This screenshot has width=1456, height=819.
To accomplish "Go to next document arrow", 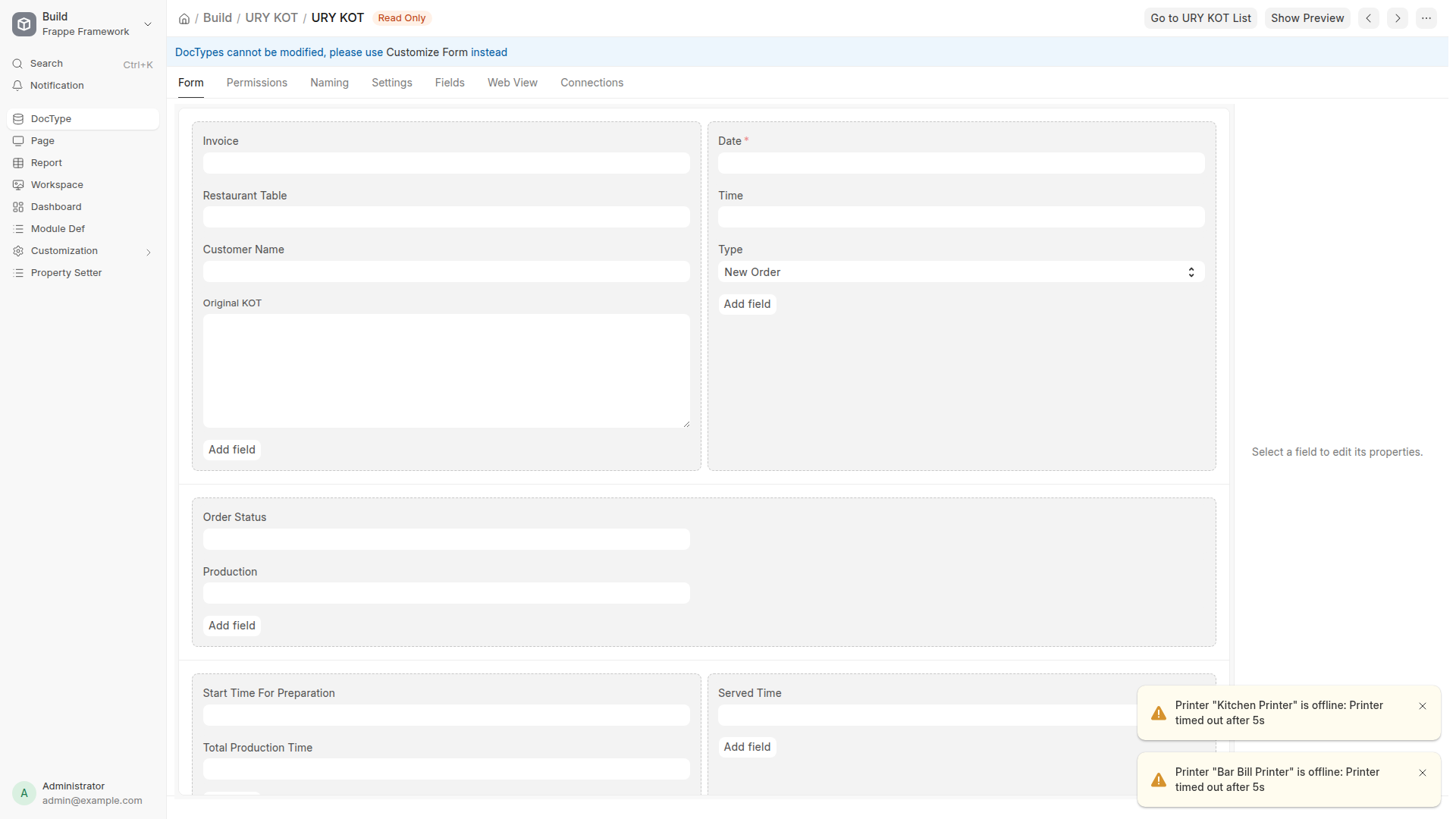I will pyautogui.click(x=1398, y=18).
